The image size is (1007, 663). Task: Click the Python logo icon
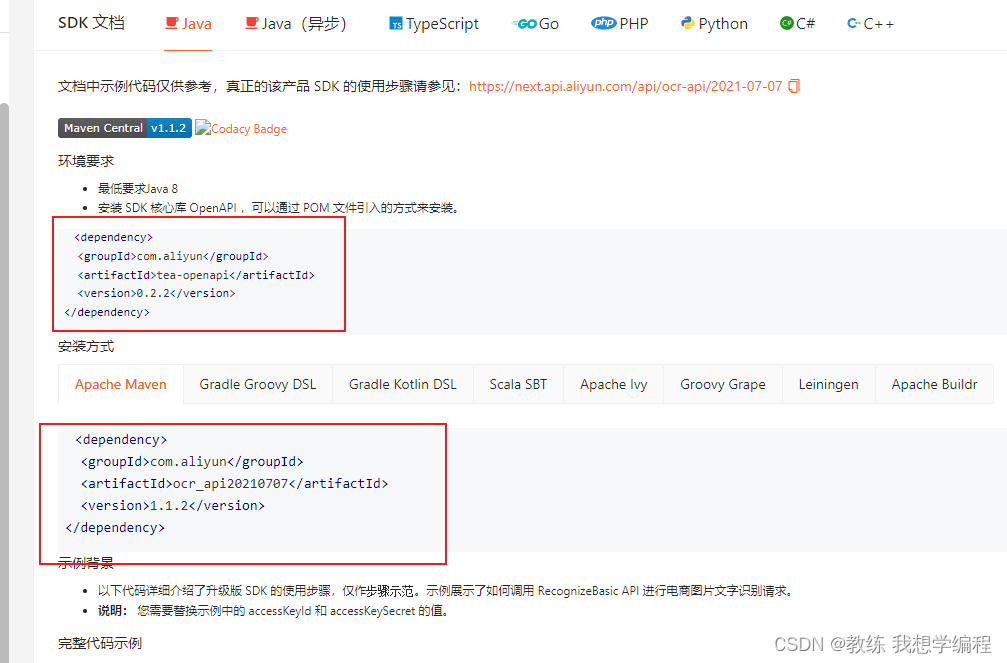[x=688, y=24]
